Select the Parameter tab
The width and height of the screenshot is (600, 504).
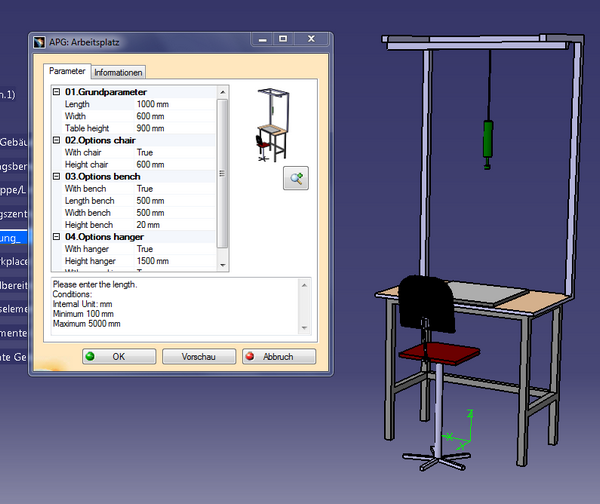coord(68,71)
